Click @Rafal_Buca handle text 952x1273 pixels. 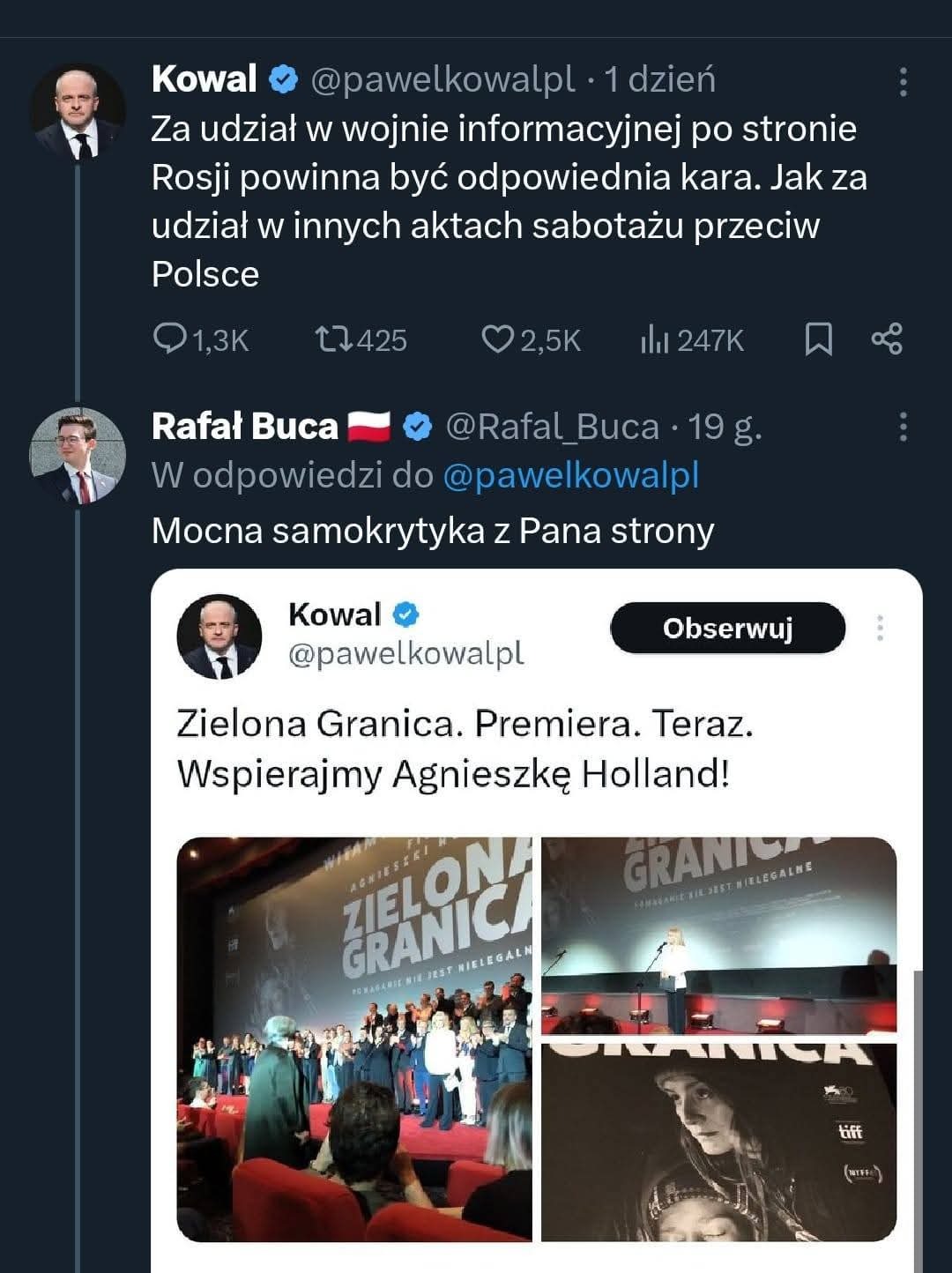pos(553,428)
